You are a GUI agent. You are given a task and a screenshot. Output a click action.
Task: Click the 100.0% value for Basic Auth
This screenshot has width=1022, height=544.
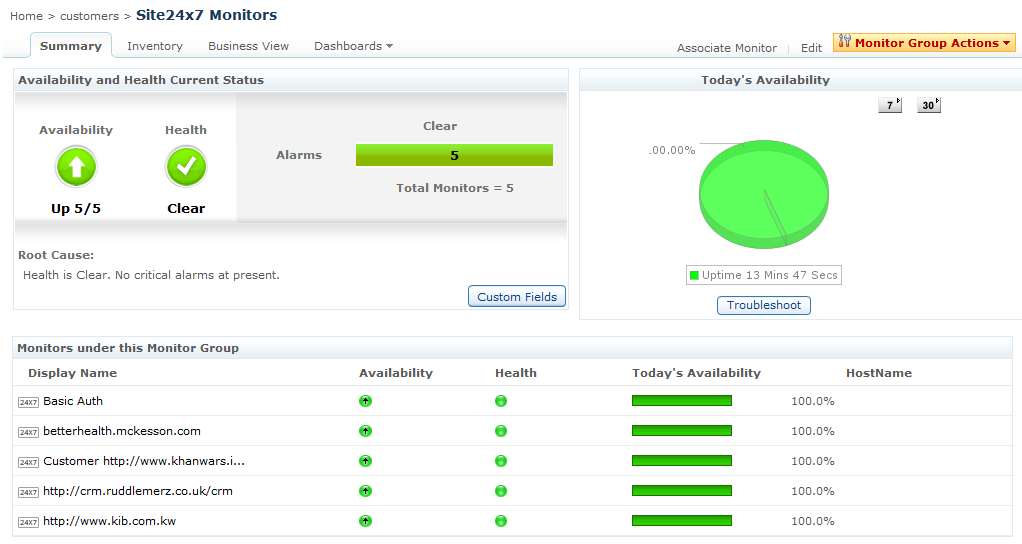click(x=813, y=401)
